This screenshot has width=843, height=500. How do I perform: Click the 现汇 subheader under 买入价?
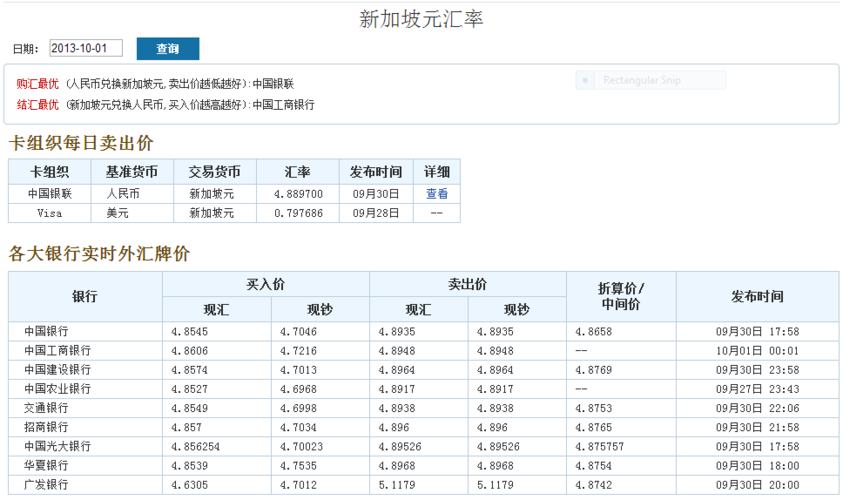coord(216,310)
